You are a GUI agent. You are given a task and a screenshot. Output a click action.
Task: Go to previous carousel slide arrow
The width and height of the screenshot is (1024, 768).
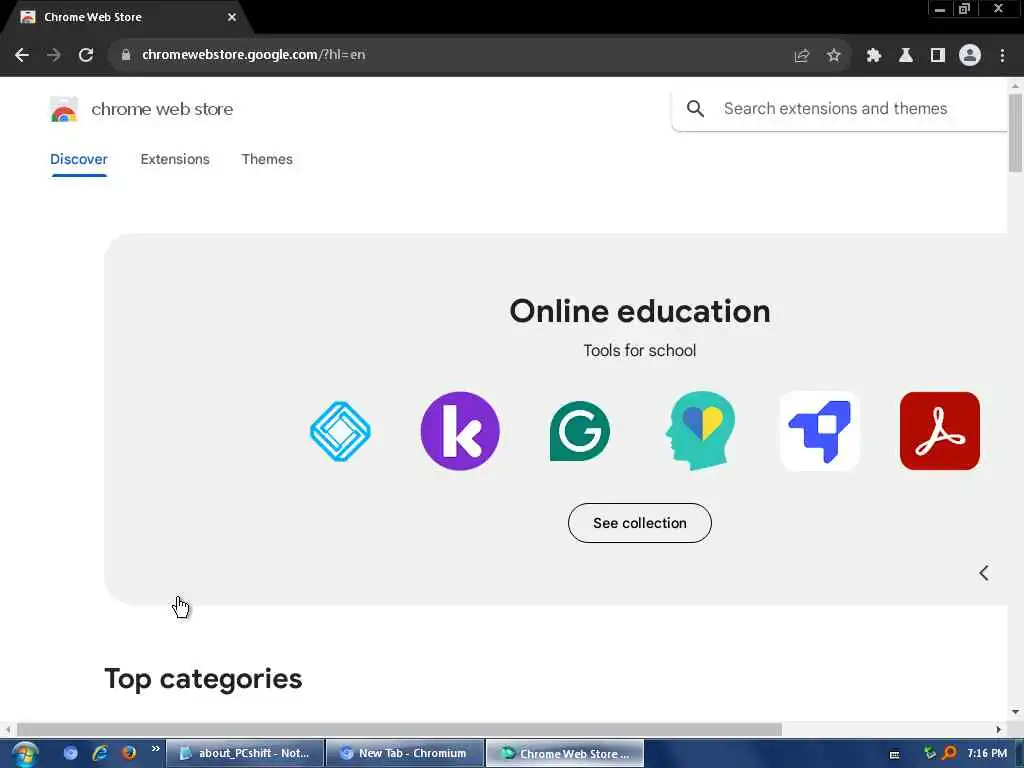[984, 573]
